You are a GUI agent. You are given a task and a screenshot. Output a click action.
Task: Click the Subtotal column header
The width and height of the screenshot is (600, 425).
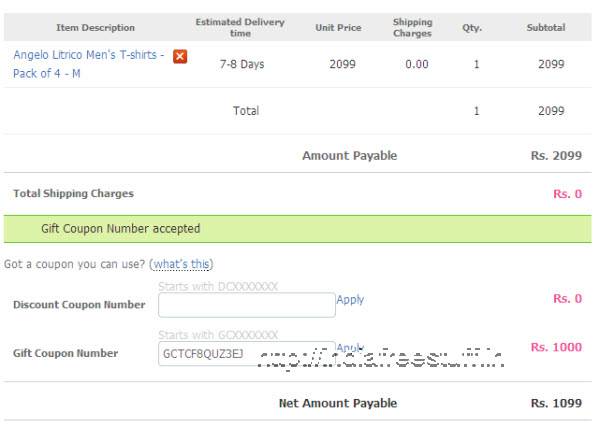pos(546,28)
